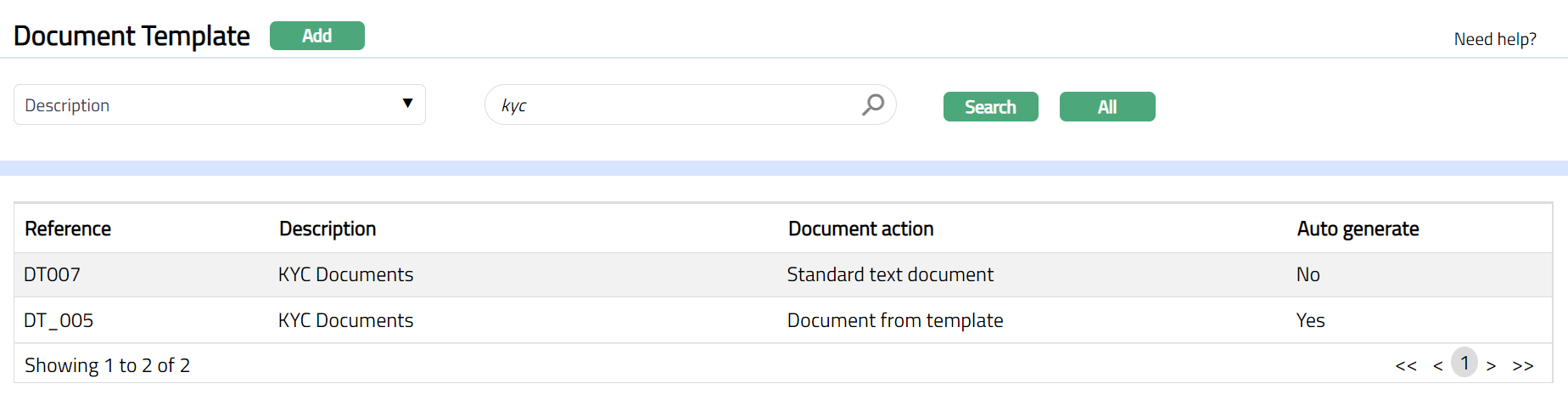Click the All button
Screen dimensions: 1568x395
pyautogui.click(x=1106, y=107)
